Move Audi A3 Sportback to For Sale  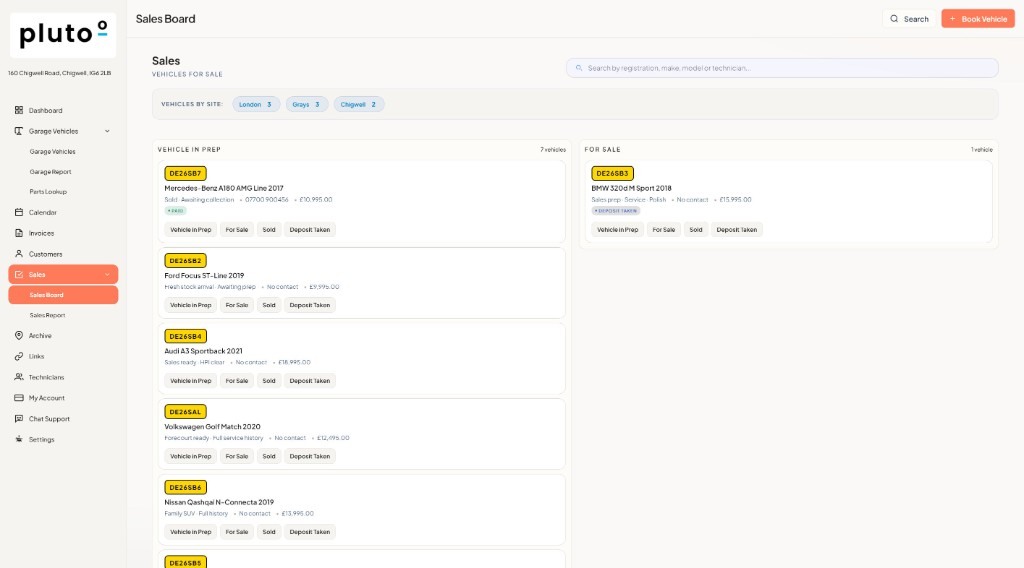236,381
